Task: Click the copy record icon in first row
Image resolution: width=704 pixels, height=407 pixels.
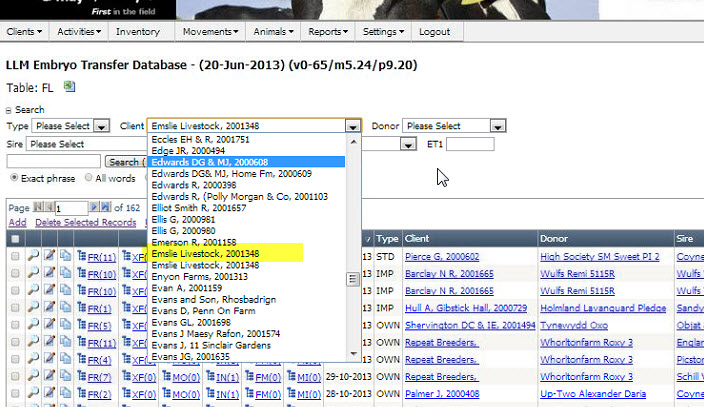Action: coord(65,257)
